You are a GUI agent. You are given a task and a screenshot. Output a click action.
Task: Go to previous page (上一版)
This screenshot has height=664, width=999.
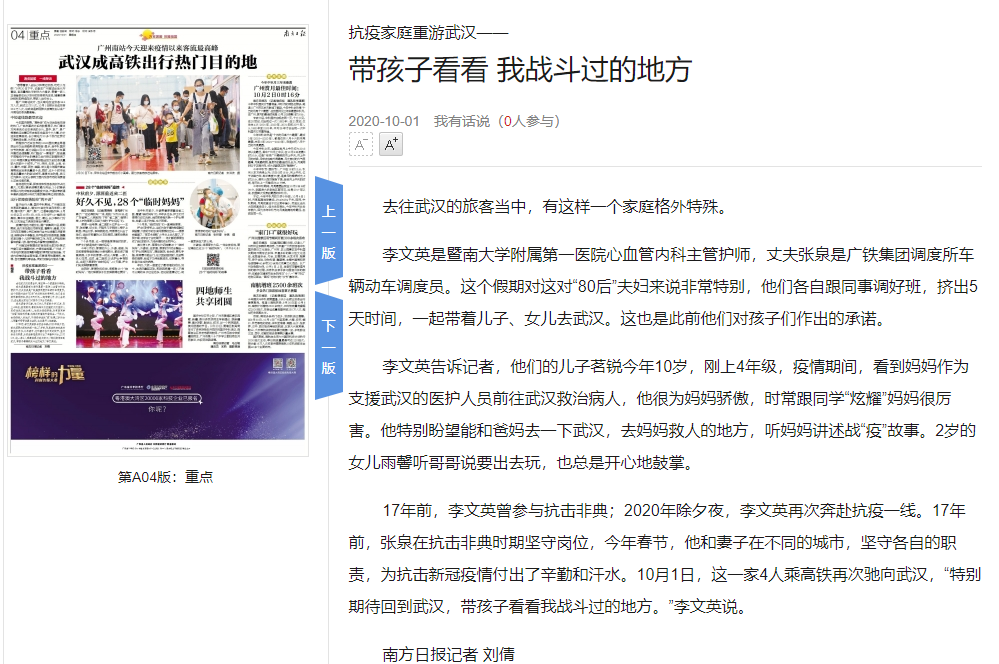[328, 231]
